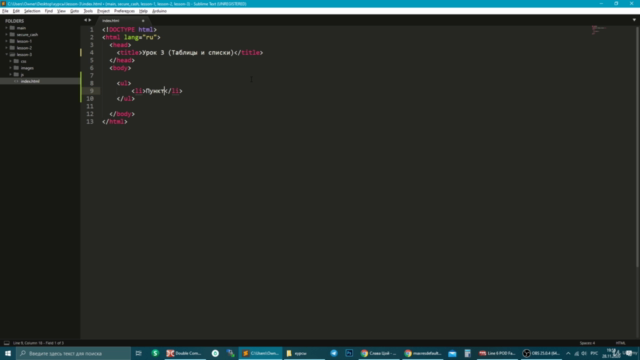This screenshot has width=640, height=360.
Task: Switch to Sublime Text taskbar button
Action: 260,353
